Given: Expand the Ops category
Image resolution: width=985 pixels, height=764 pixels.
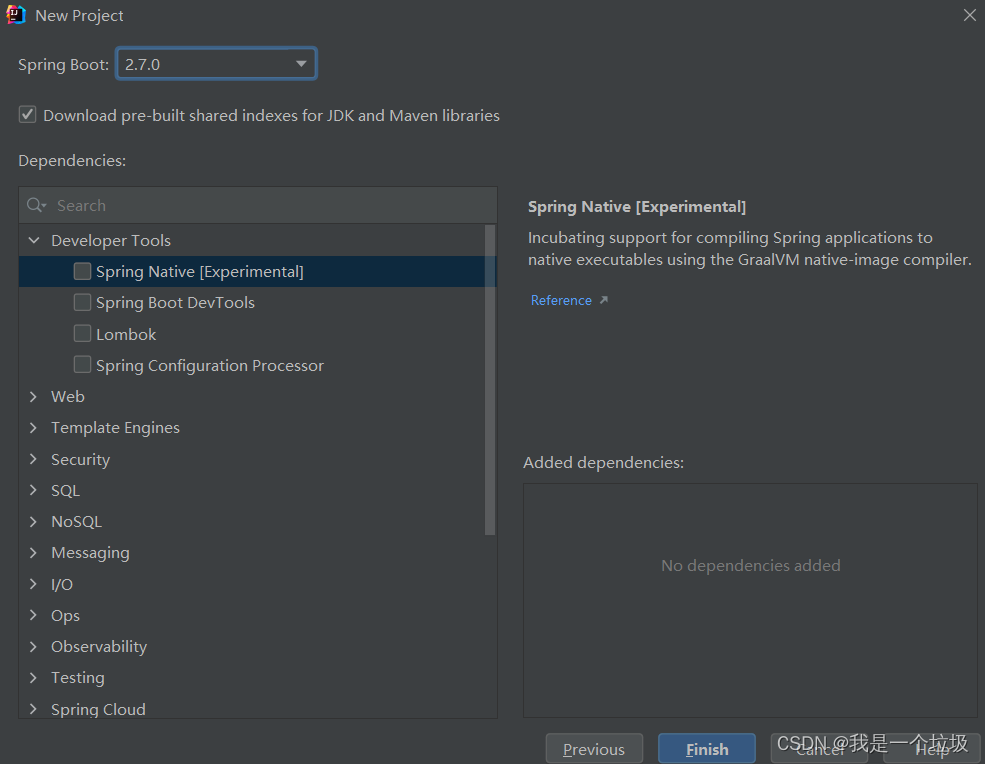Looking at the screenshot, I should (x=34, y=615).
